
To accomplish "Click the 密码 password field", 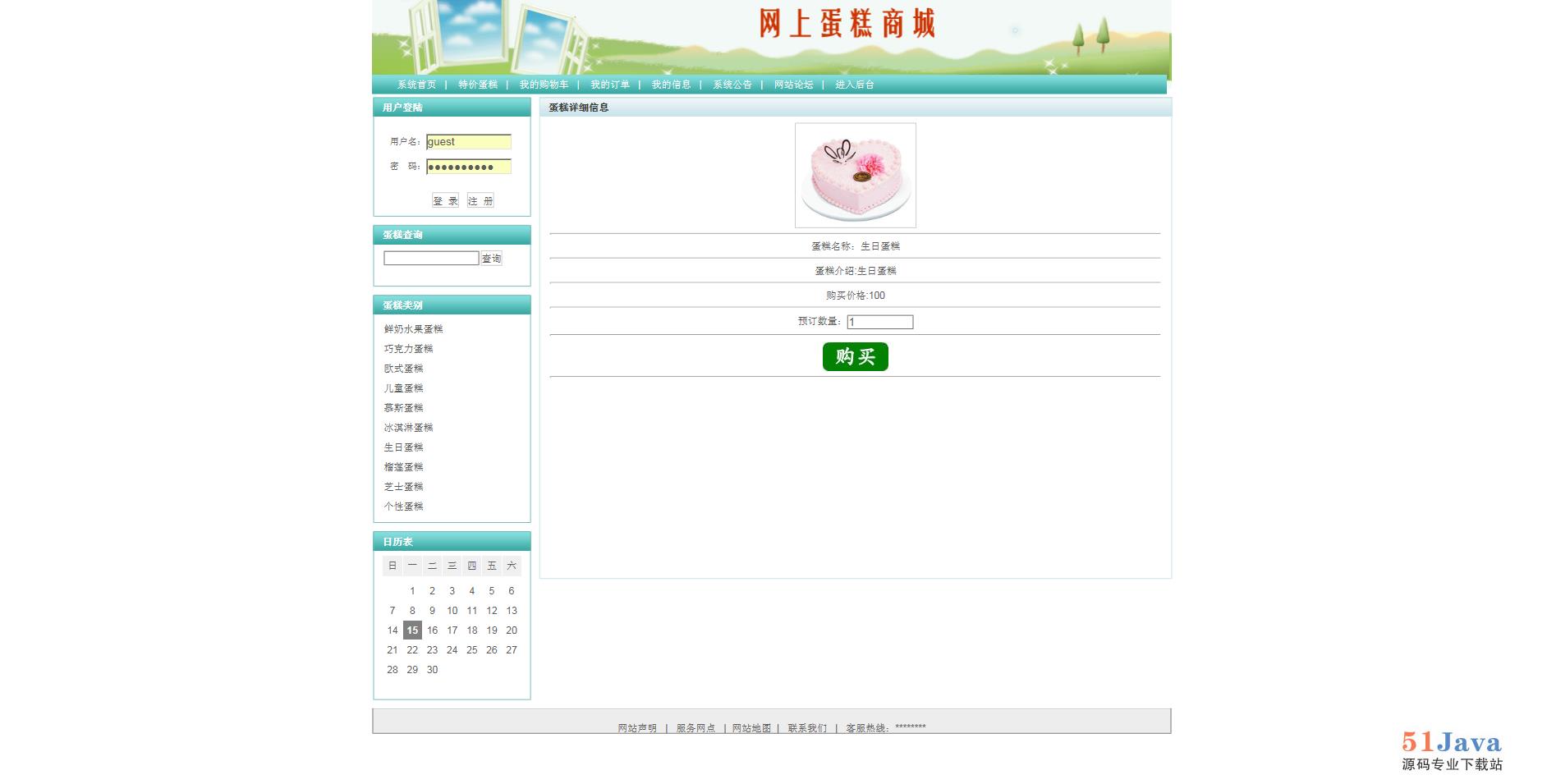I will pos(469,167).
